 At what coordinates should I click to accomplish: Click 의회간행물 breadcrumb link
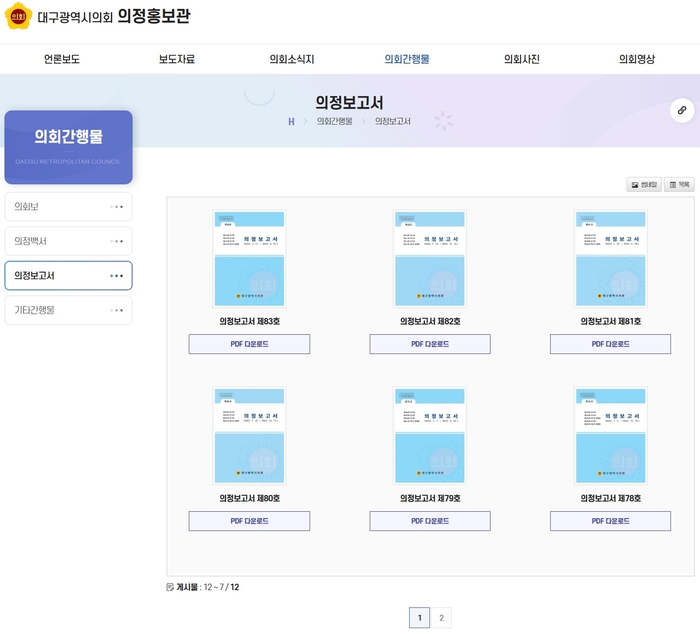[334, 121]
